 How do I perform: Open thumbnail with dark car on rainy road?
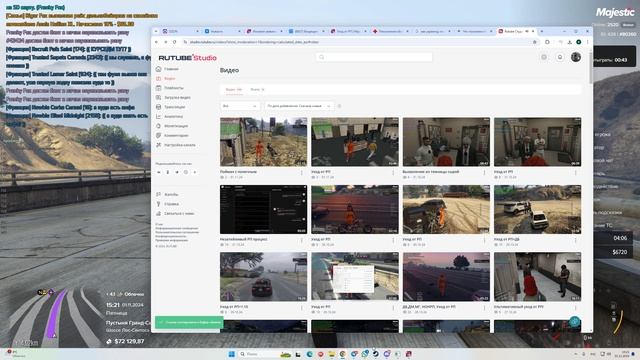tap(263, 277)
